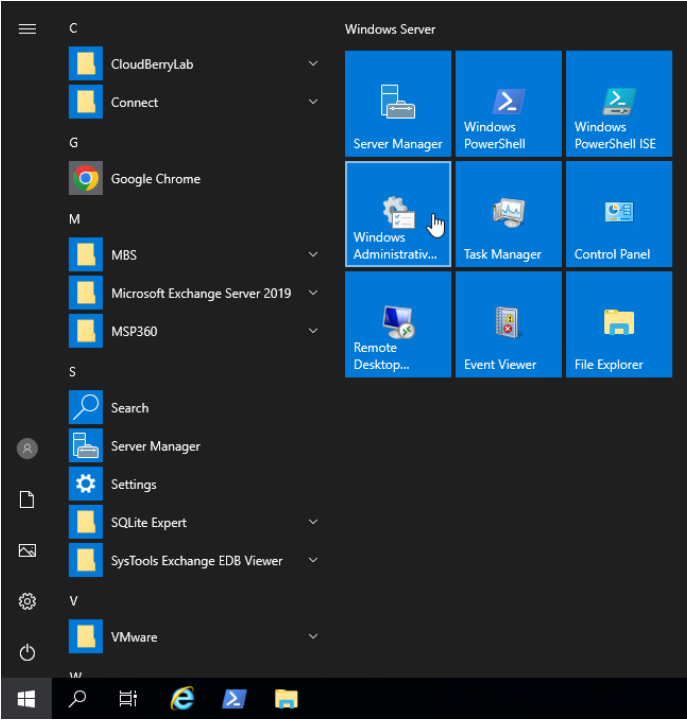
Task: Open the Connect folder icon
Action: pos(86,101)
